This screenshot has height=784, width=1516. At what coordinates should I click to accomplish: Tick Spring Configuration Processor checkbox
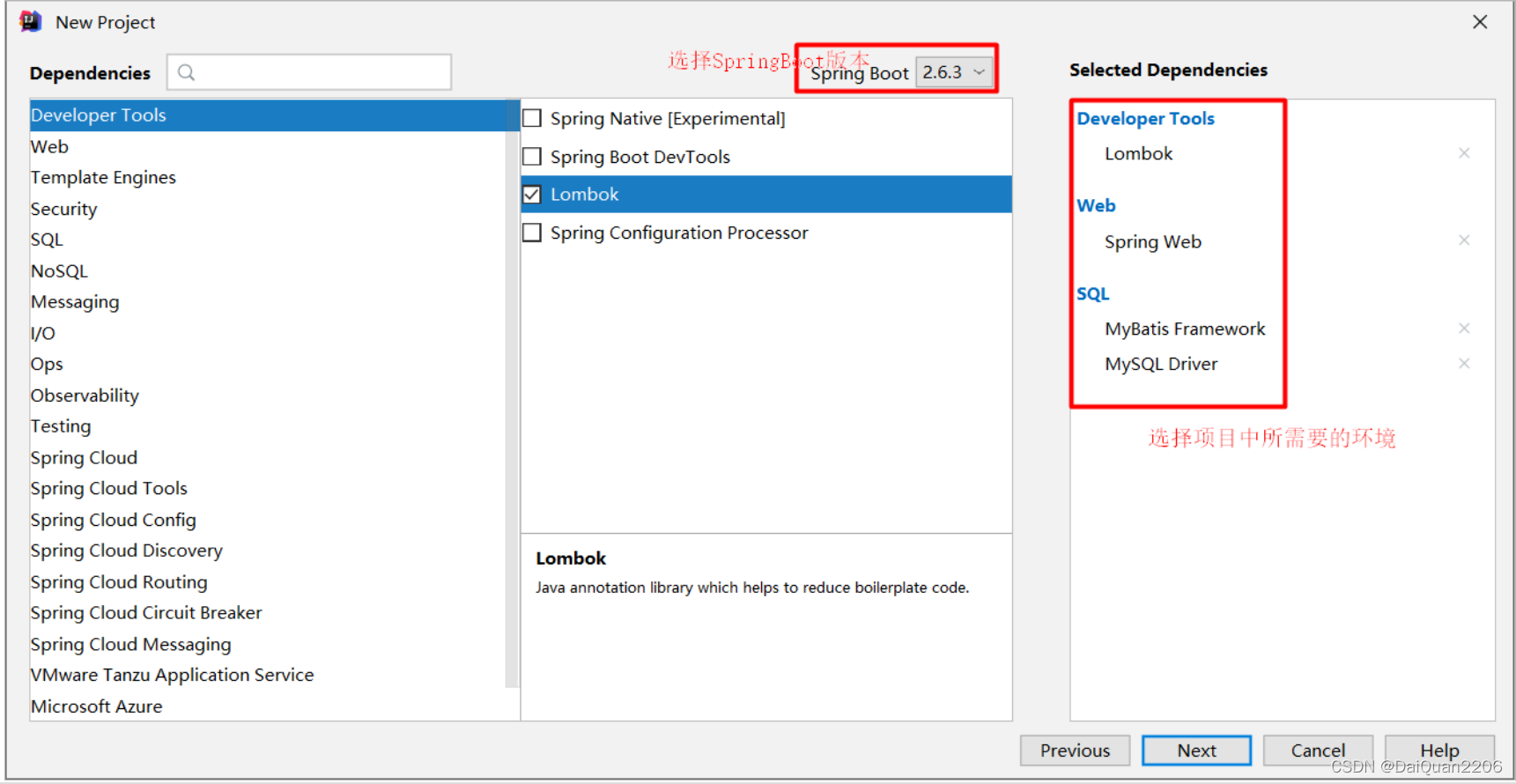[532, 233]
